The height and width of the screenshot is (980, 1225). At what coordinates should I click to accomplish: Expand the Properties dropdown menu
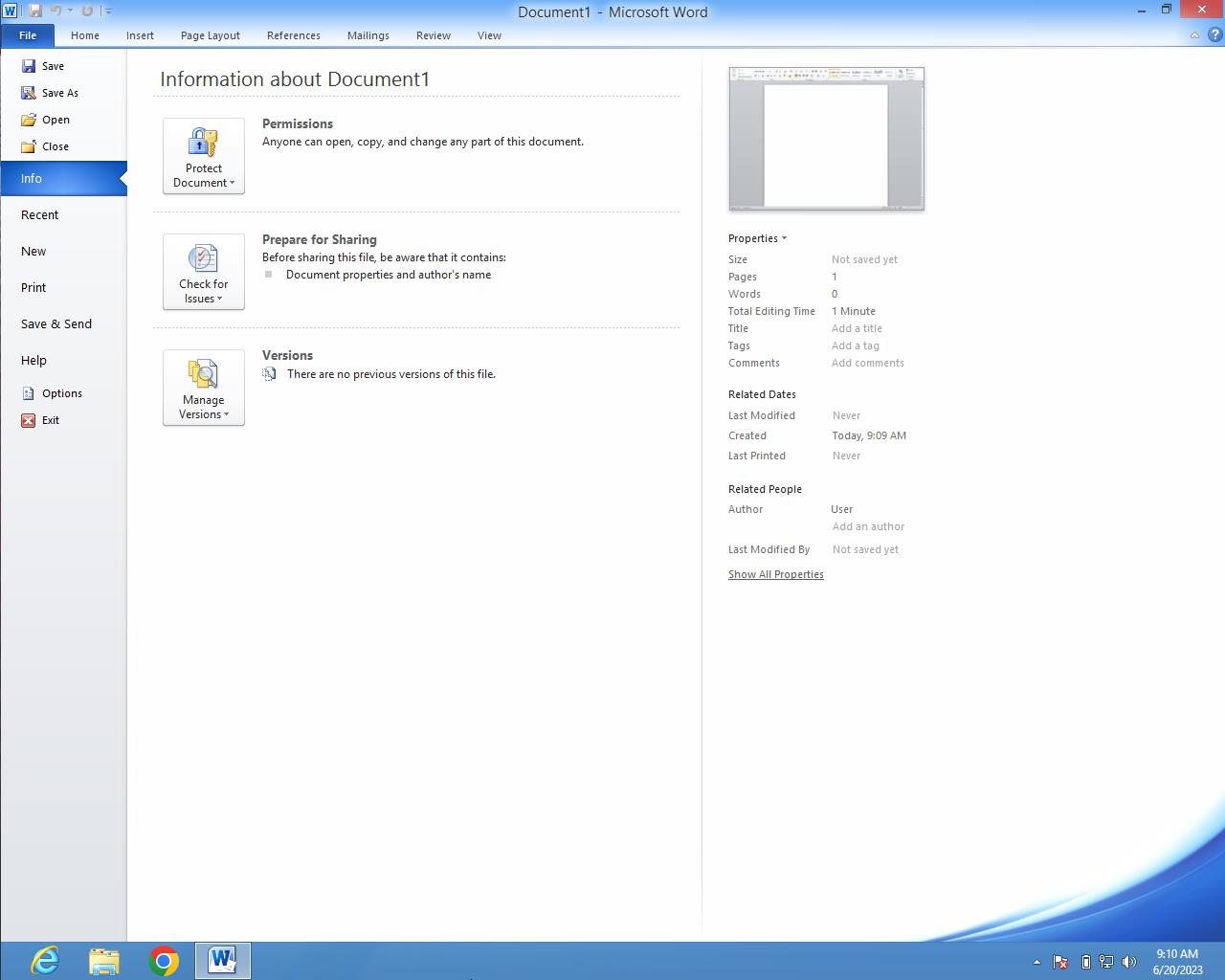[757, 238]
